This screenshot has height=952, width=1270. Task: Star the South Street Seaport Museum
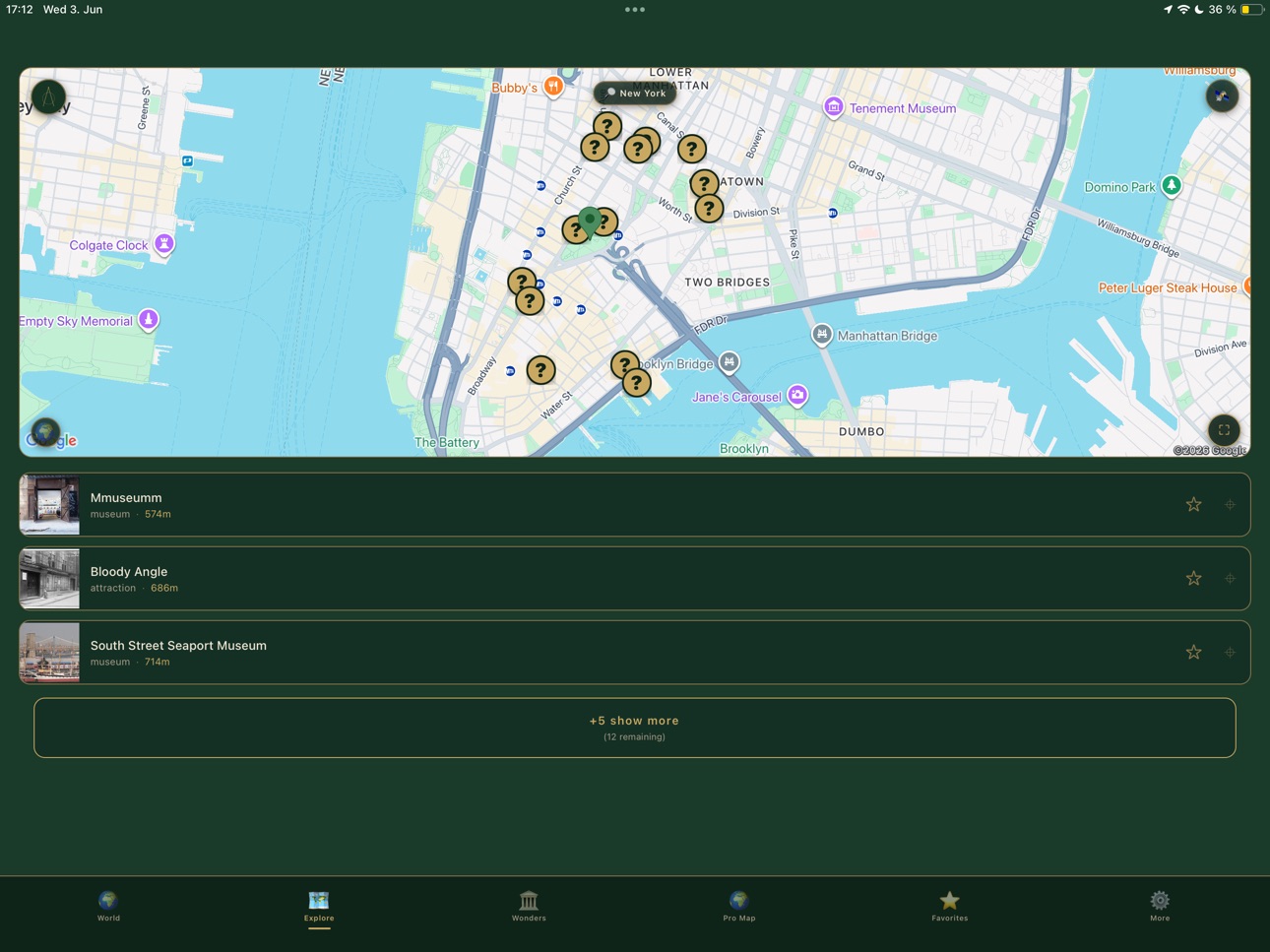(1193, 653)
